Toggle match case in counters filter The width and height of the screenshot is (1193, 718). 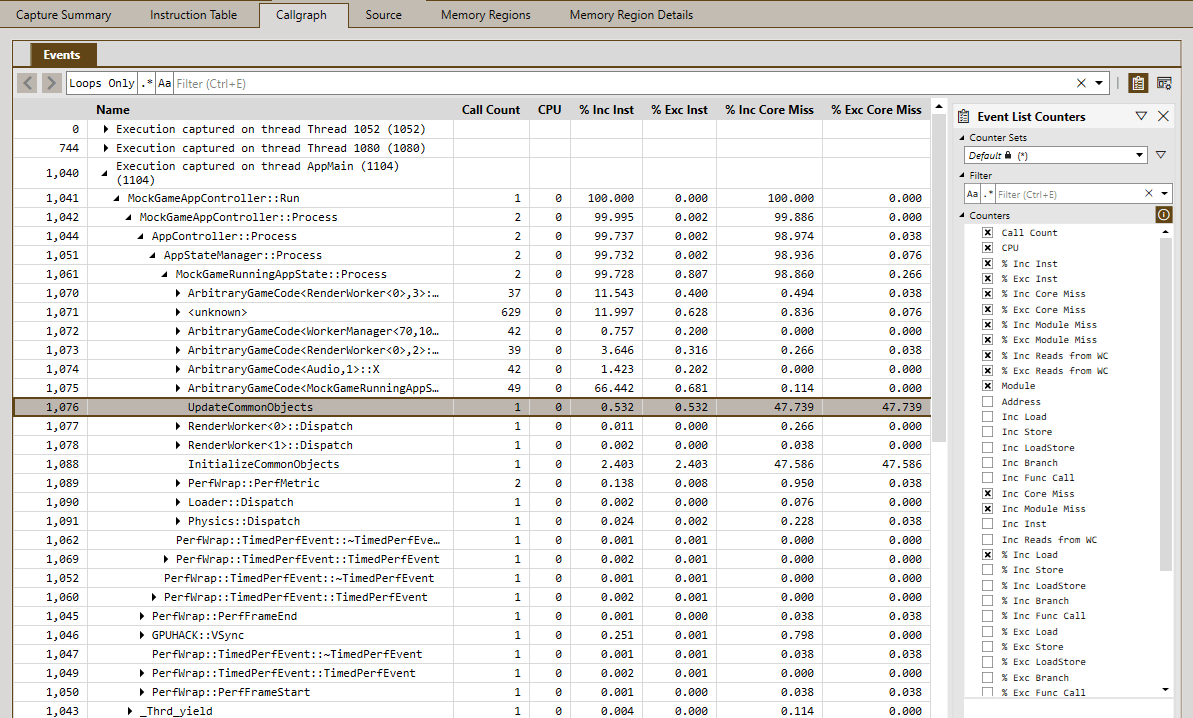tap(972, 194)
